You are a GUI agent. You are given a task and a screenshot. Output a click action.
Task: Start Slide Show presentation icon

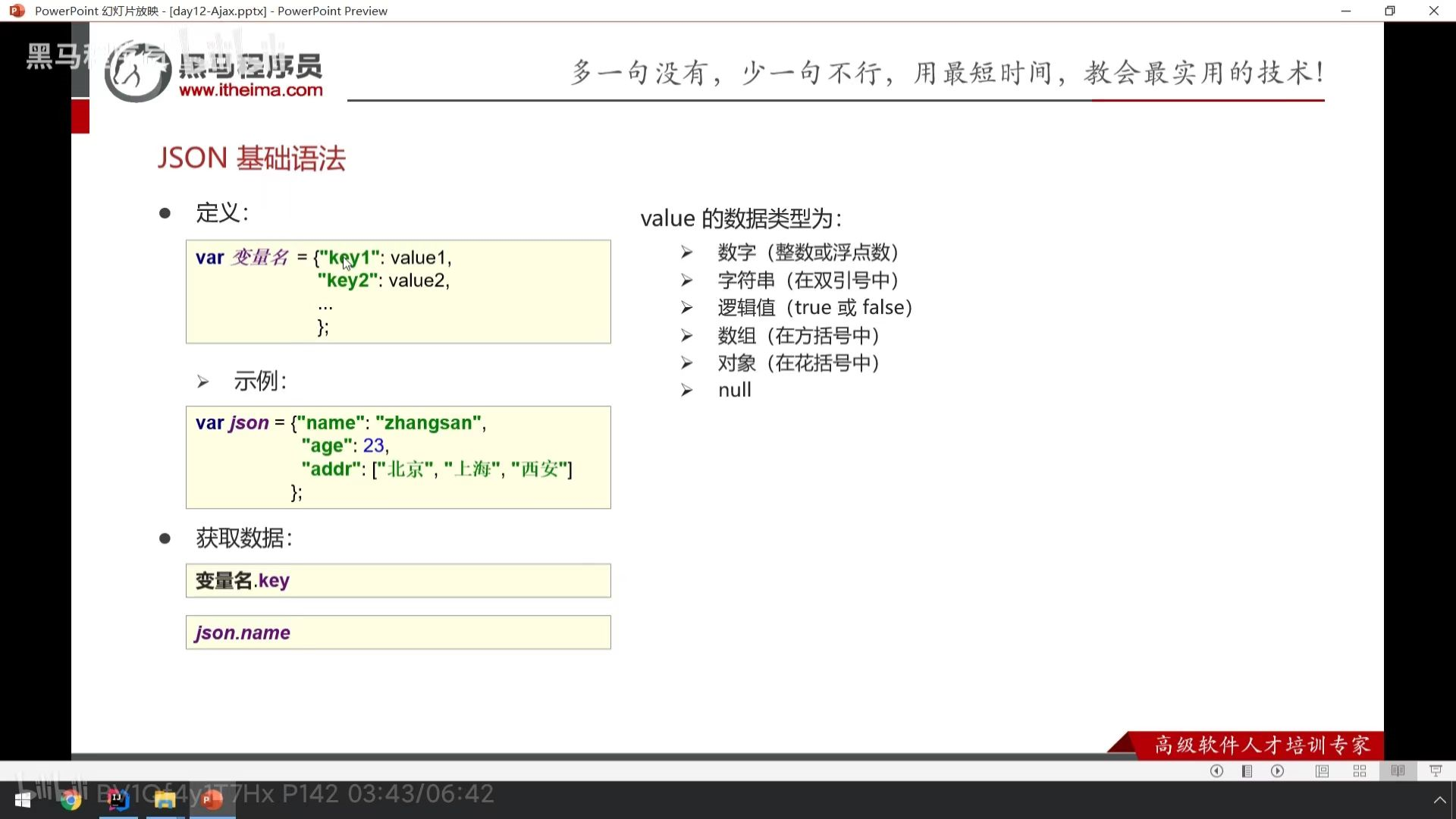click(1436, 771)
